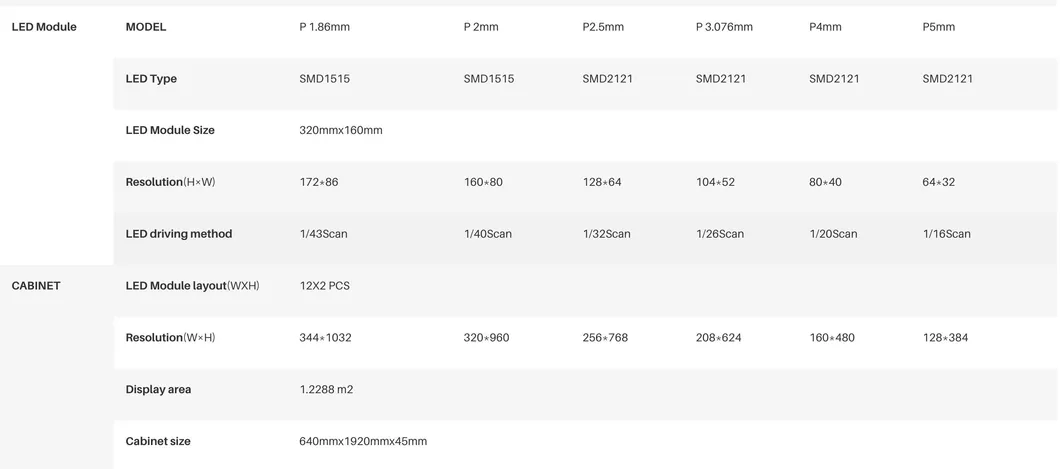Click the LED Module layout row label

192,286
